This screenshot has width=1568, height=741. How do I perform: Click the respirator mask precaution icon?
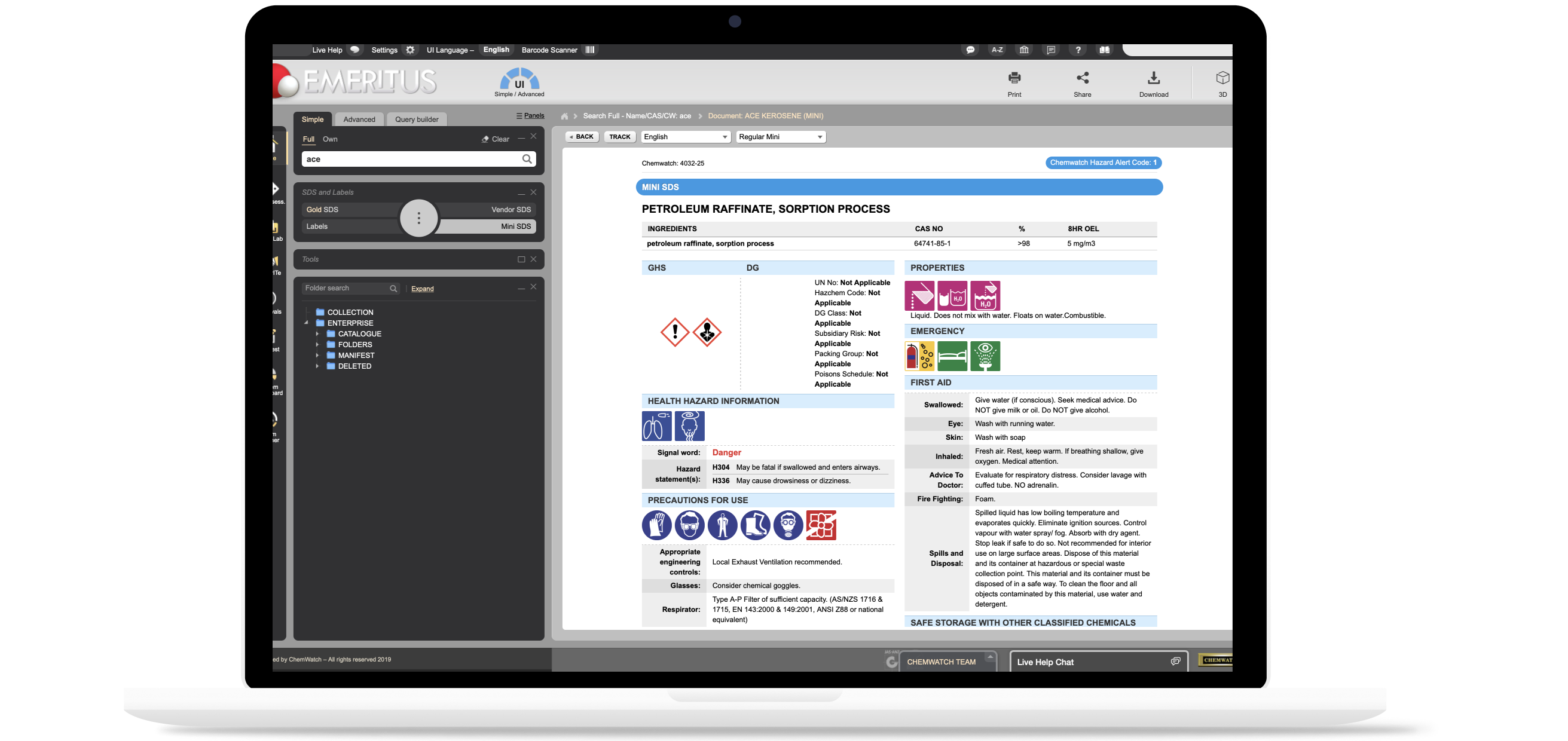pyautogui.click(x=788, y=525)
